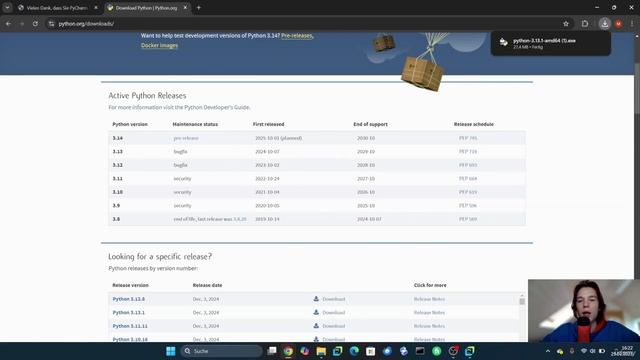Open the Chrome profile avatar
This screenshot has width=640, height=360.
[618, 24]
